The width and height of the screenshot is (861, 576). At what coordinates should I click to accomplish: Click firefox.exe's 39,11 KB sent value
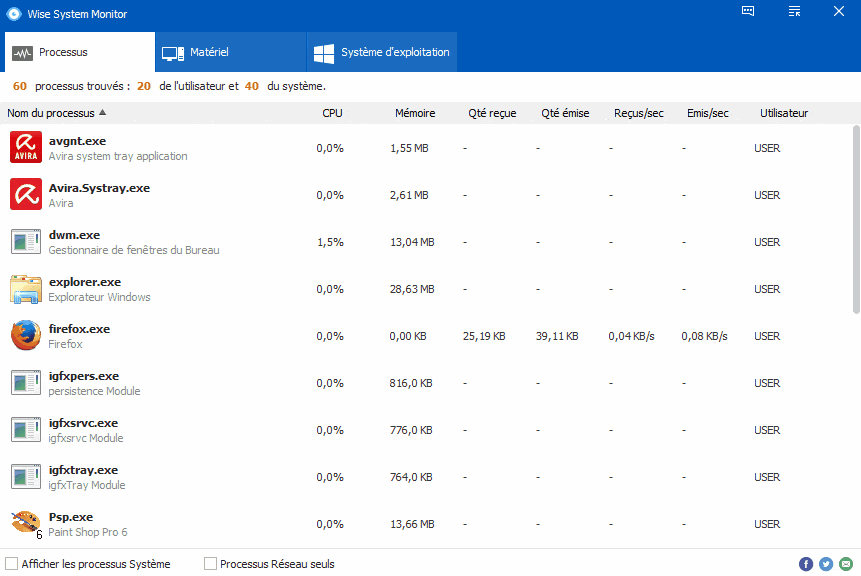click(557, 336)
